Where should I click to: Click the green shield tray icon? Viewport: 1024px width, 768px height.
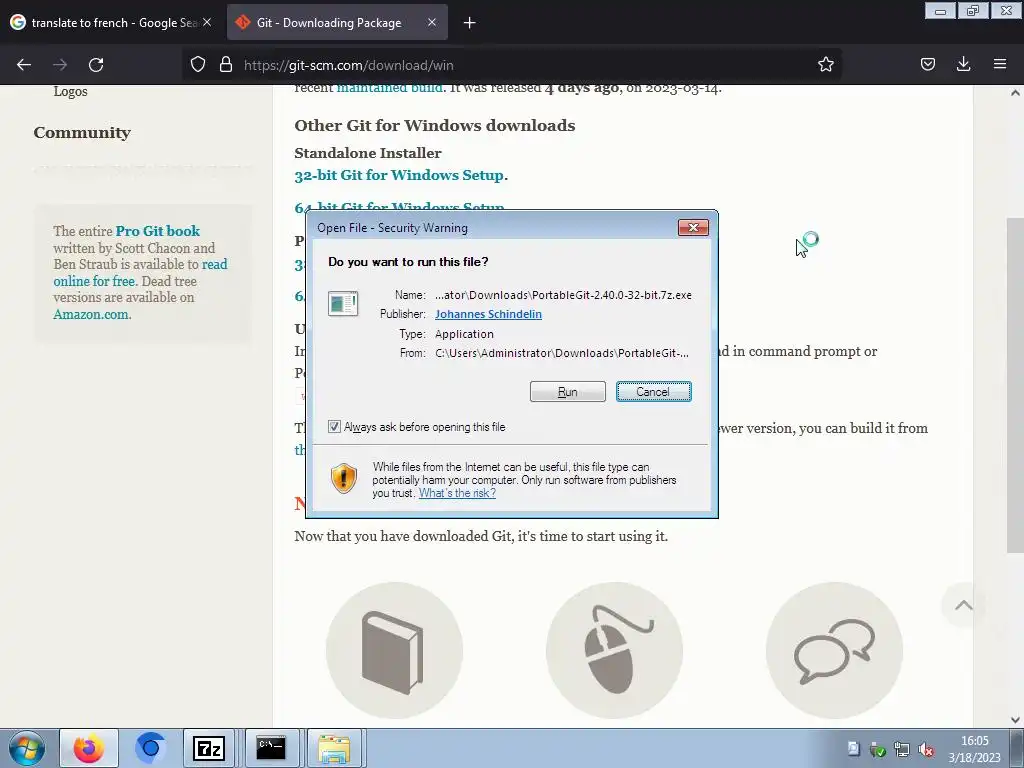(878, 750)
